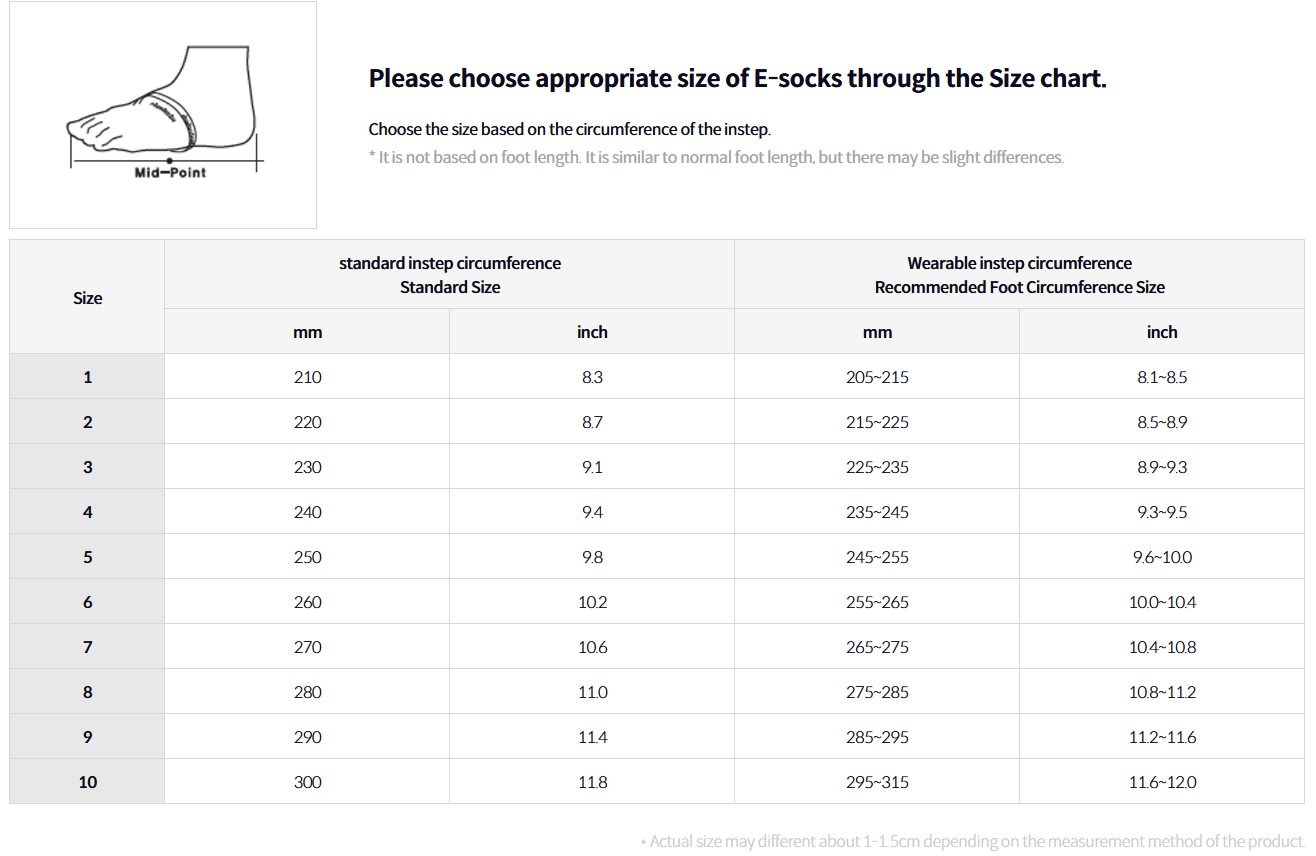Select size 10 row label

pos(87,782)
